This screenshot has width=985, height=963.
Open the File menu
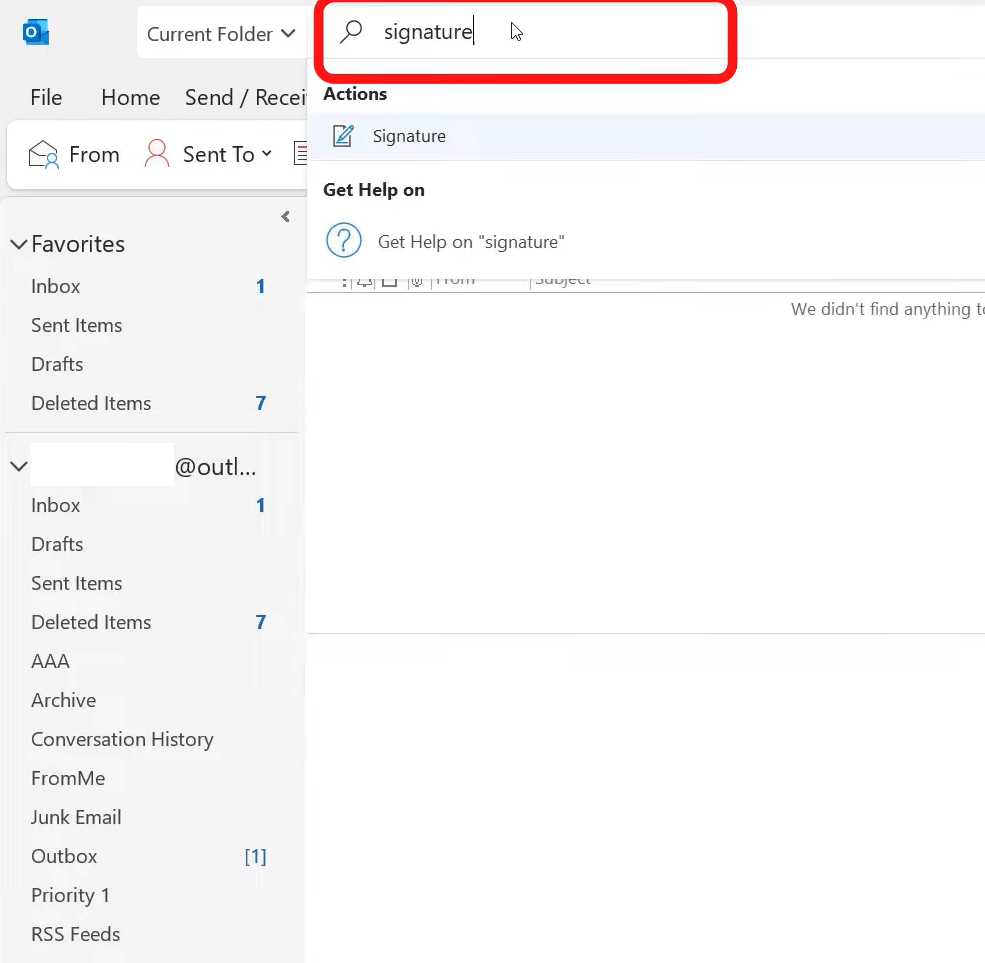46,97
